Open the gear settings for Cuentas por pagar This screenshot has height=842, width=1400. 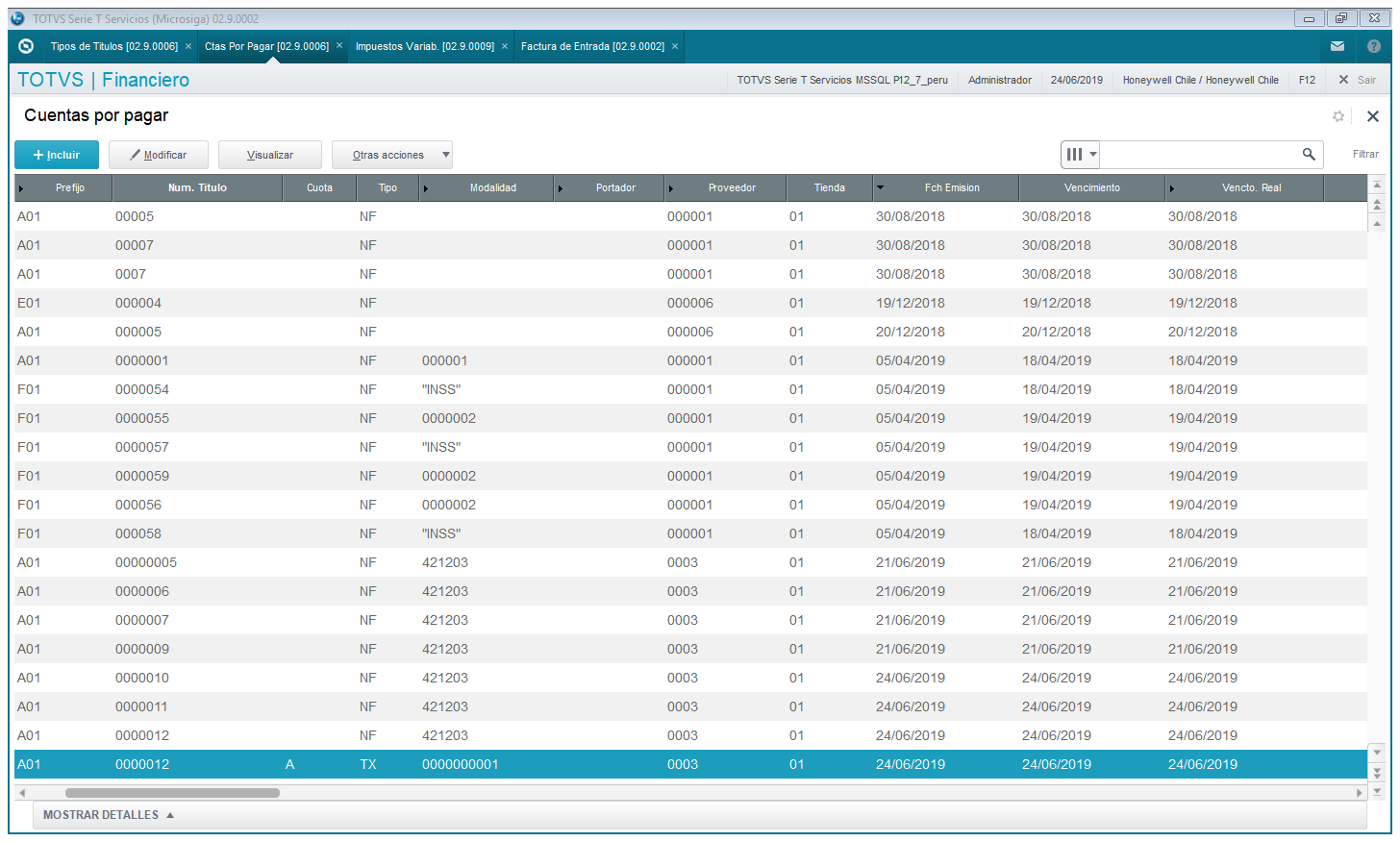(x=1338, y=116)
